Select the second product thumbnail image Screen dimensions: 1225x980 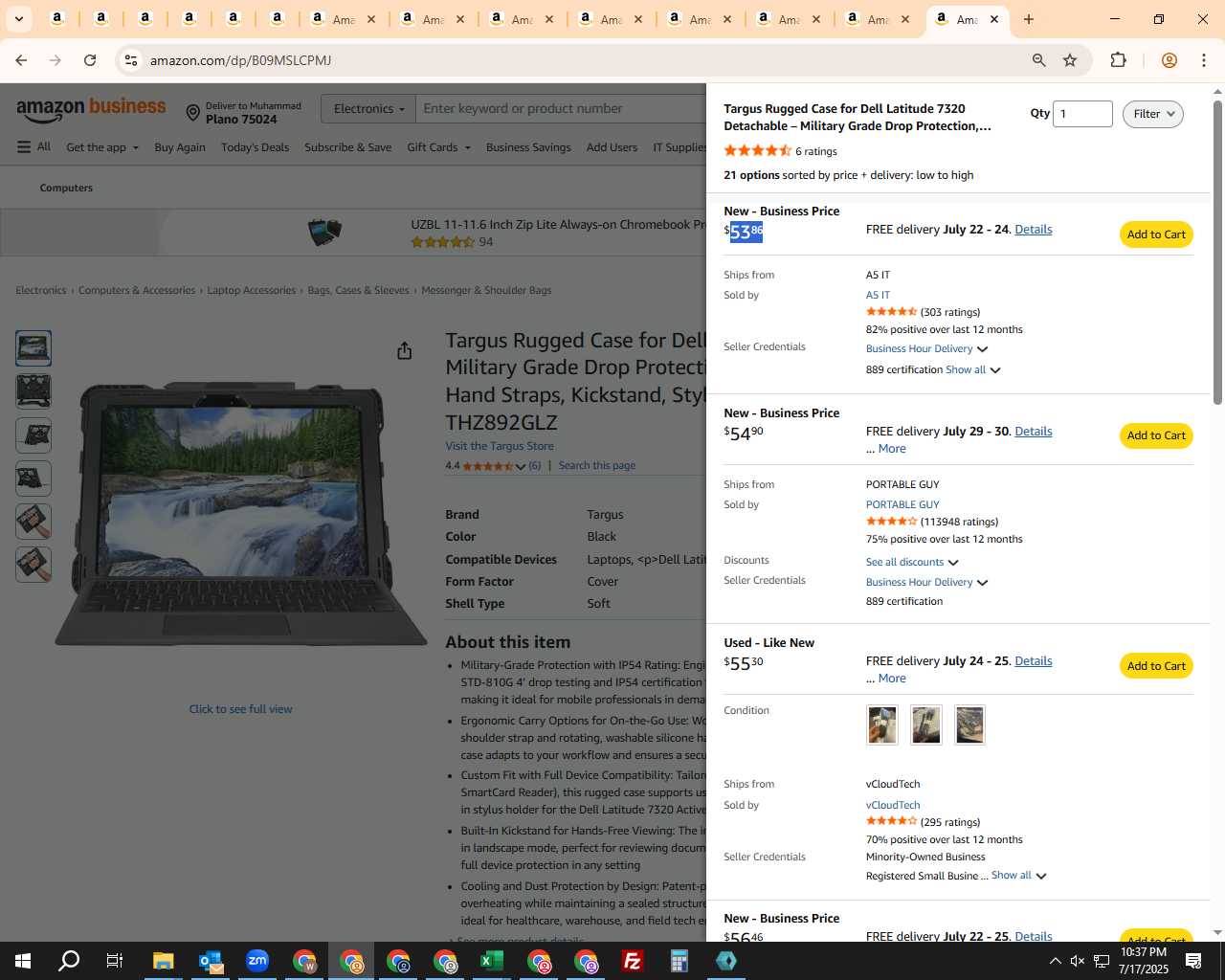tap(33, 391)
